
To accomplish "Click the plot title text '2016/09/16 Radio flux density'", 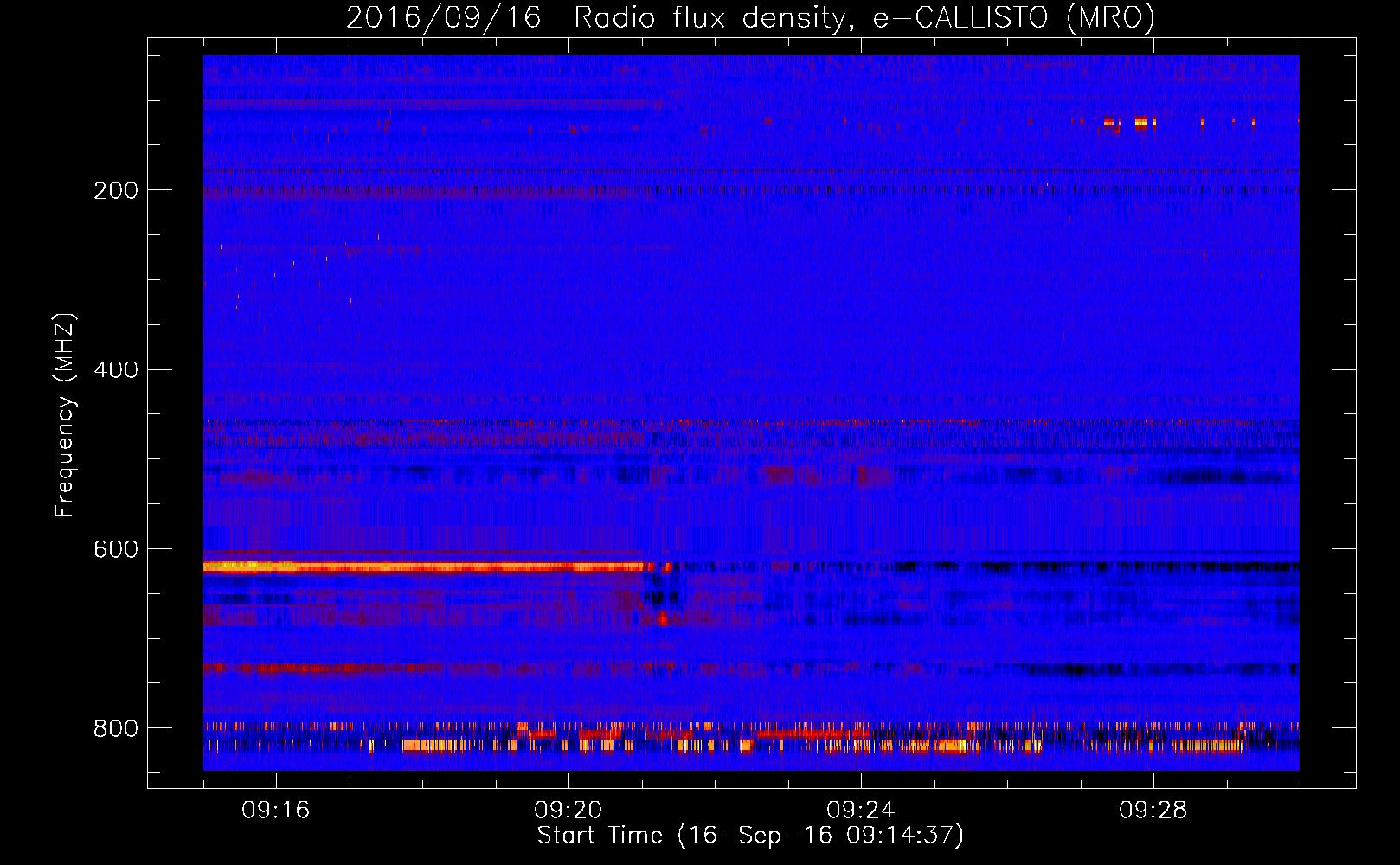I will click(595, 17).
